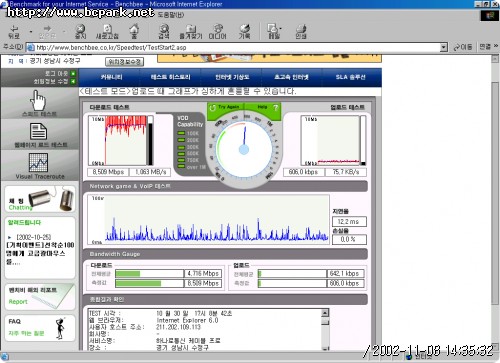500x363 pixels.
Task: Expand the address bar dropdown arrow
Action: [443, 47]
